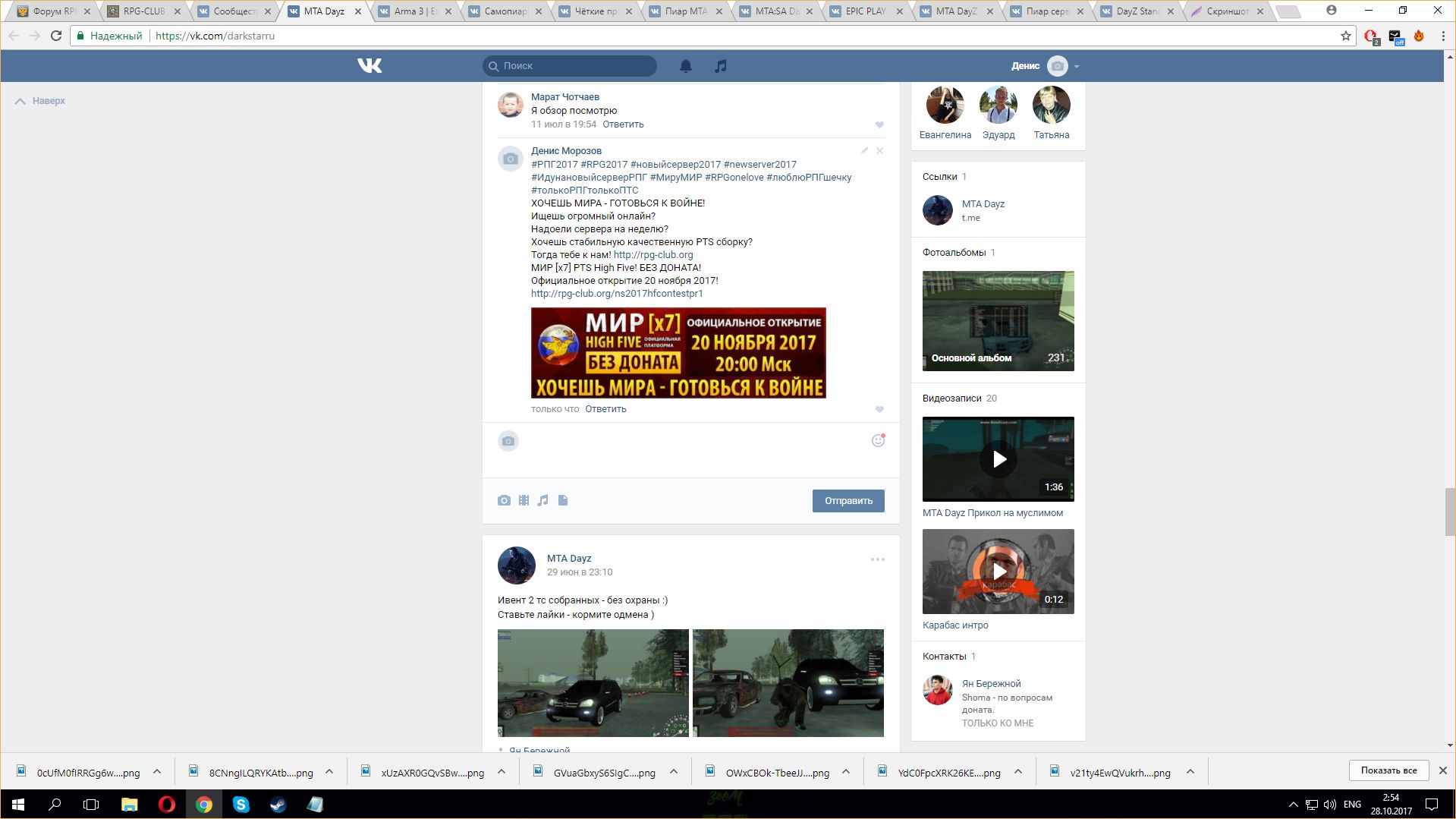Open the emoji smiley picker

pos(878,441)
